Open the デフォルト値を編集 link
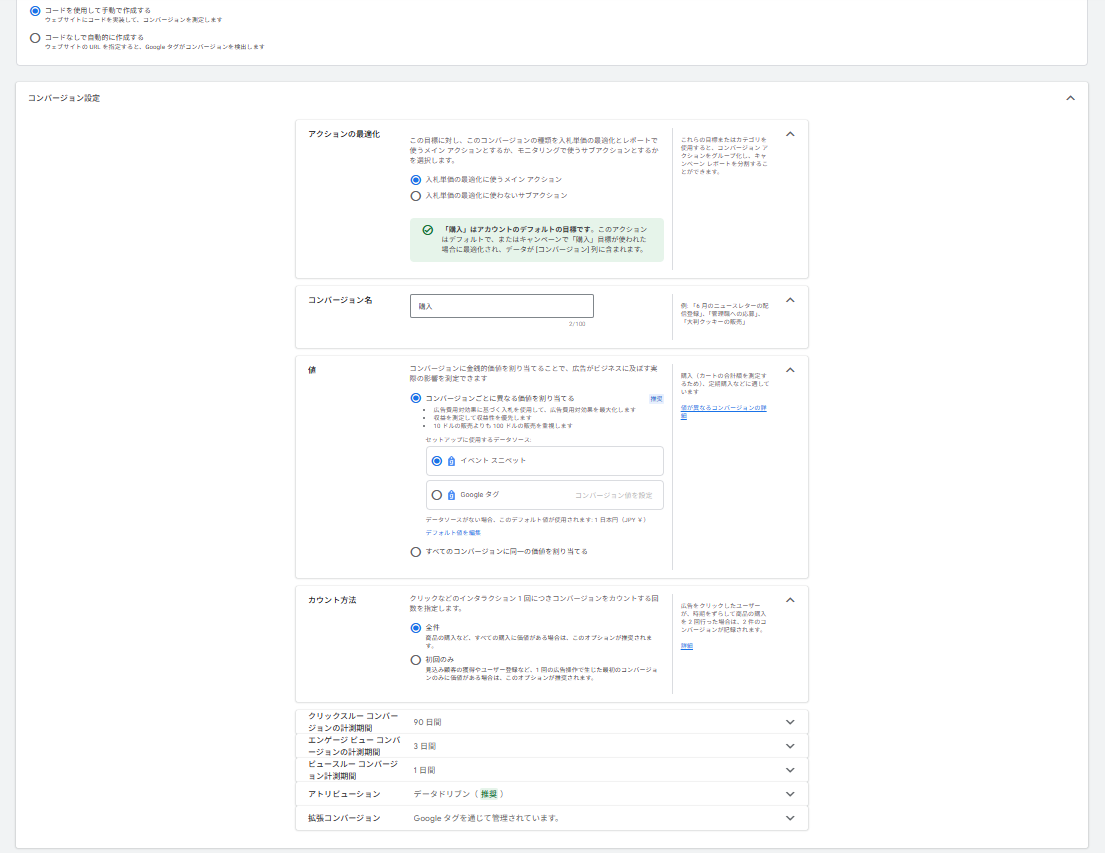Image resolution: width=1105 pixels, height=853 pixels. coord(446,533)
